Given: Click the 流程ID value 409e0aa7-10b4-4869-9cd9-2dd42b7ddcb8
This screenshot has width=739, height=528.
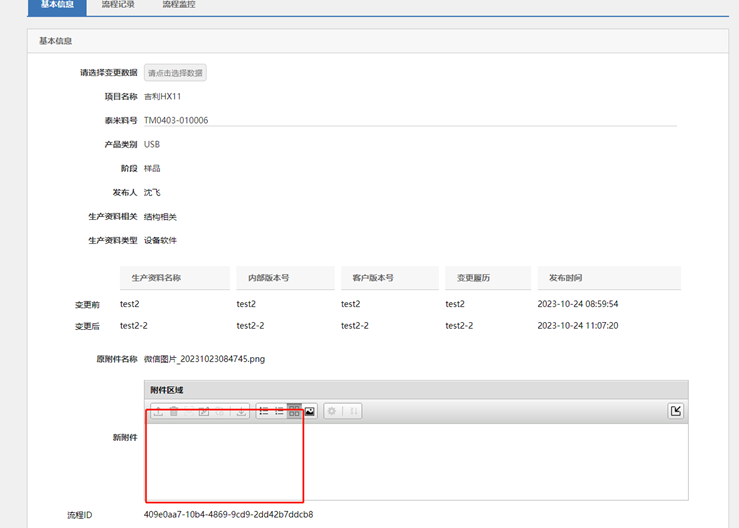Looking at the screenshot, I should point(229,514).
